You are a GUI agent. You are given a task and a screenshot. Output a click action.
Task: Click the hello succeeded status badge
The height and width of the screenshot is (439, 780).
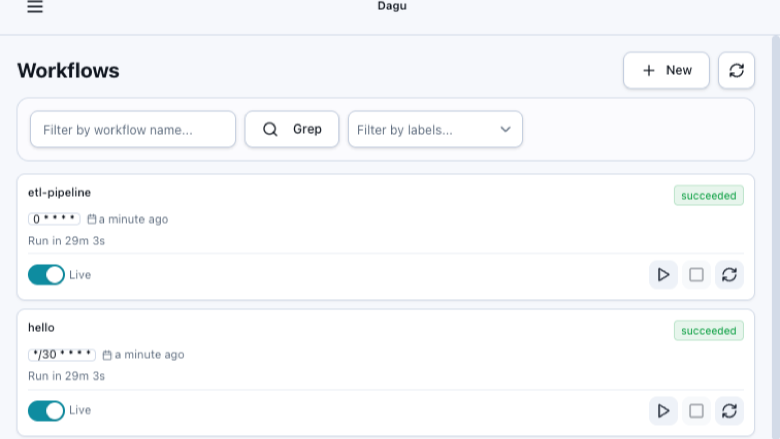[x=709, y=331]
